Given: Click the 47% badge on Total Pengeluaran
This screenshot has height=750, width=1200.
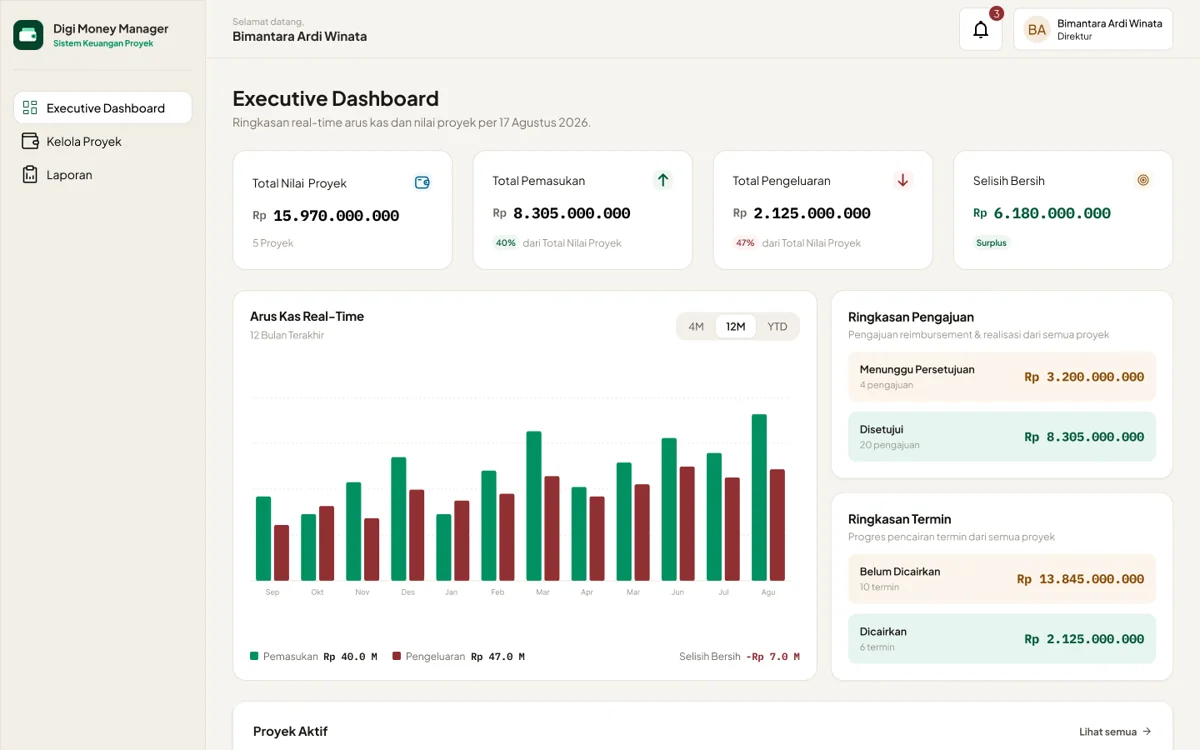Looking at the screenshot, I should point(746,243).
